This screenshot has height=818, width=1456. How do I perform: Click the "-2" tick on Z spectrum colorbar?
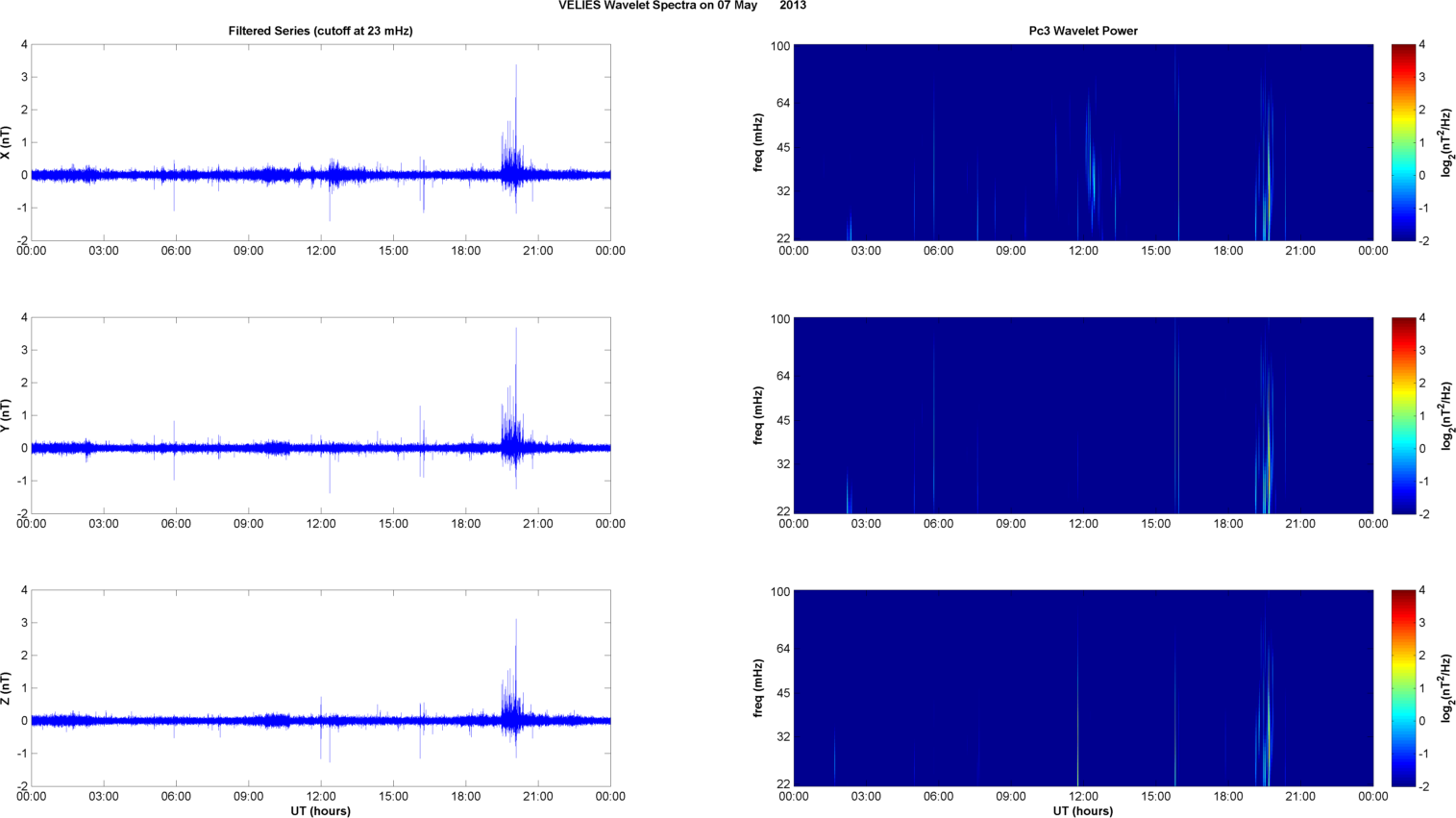point(1424,786)
